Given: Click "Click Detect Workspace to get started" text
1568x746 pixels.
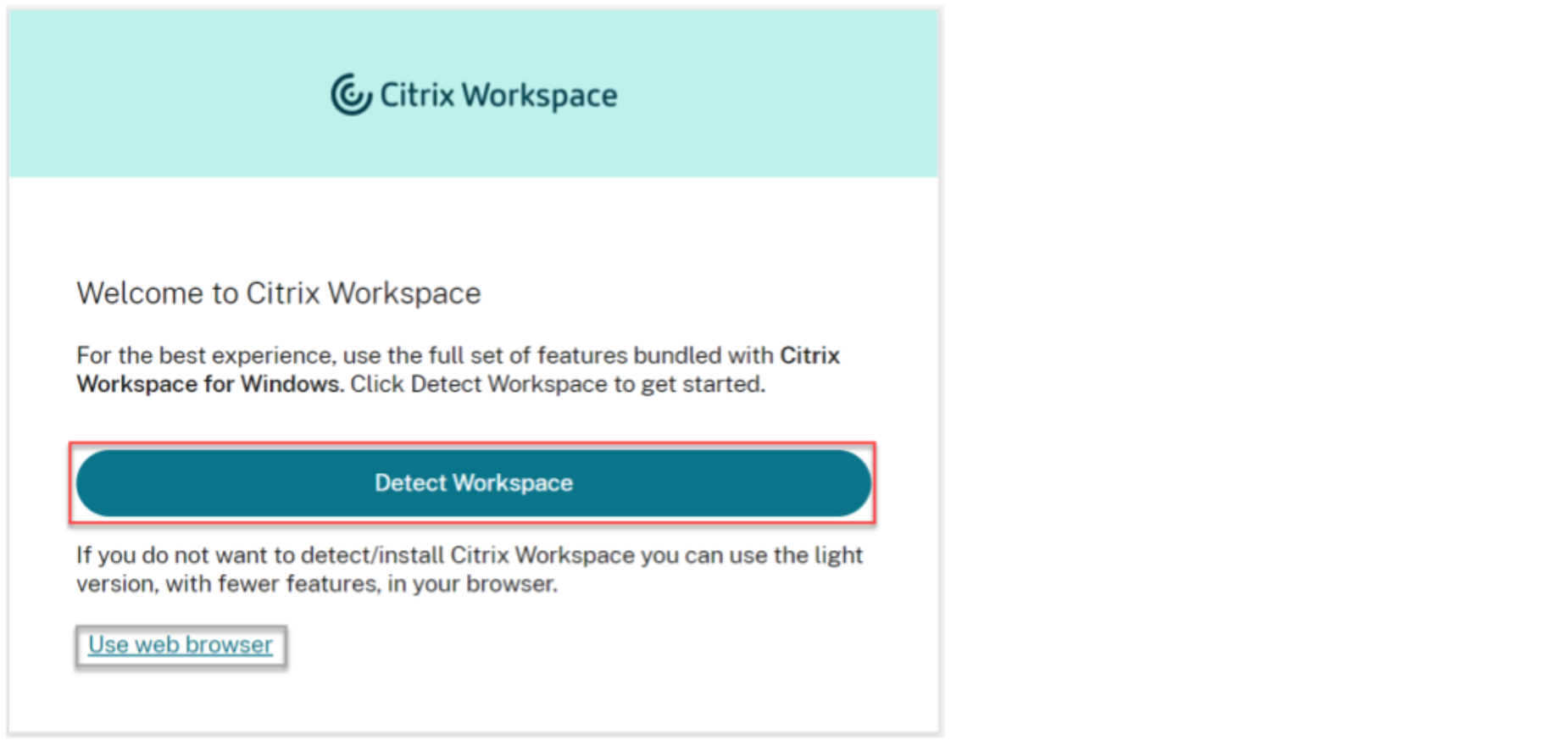Looking at the screenshot, I should click(x=557, y=384).
